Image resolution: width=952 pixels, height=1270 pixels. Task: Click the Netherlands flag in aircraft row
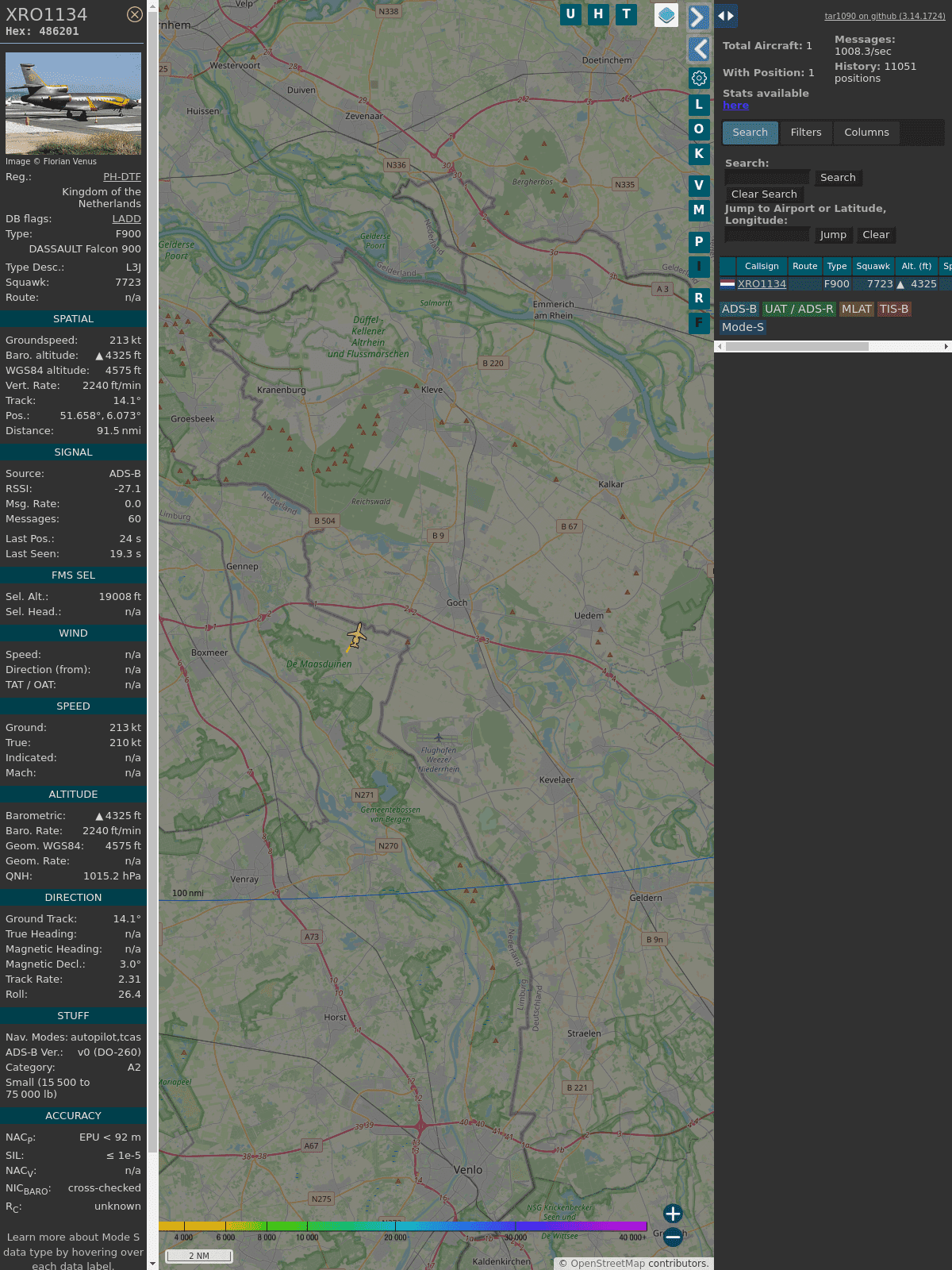[x=727, y=283]
